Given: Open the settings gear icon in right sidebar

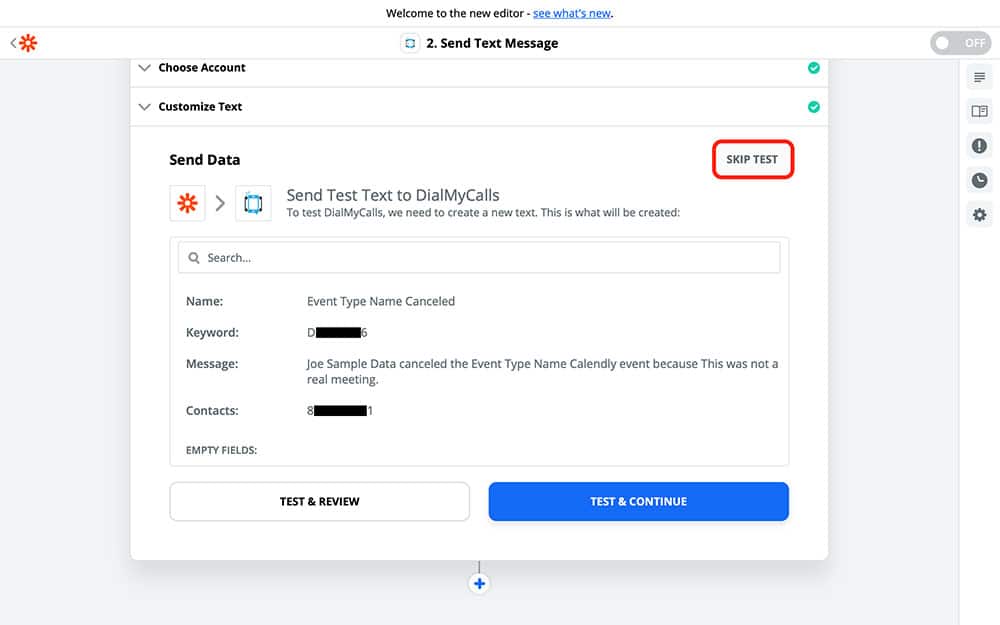Looking at the screenshot, I should (x=979, y=215).
